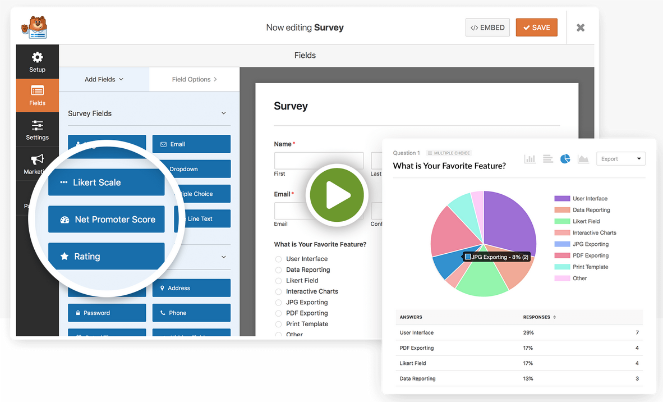Click the purple User Interface legend swatch

(x=560, y=199)
